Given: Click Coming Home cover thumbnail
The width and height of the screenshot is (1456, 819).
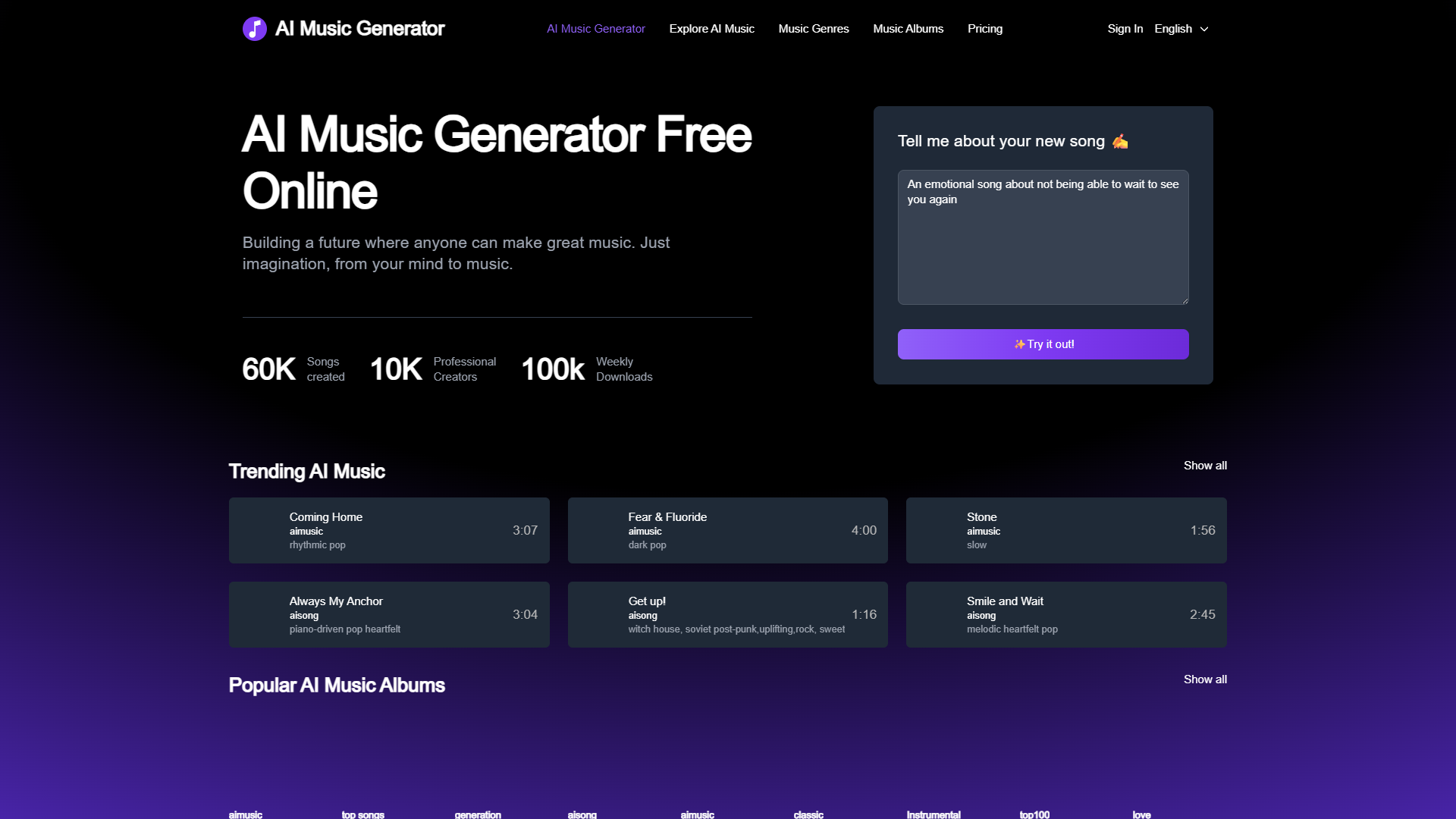Looking at the screenshot, I should (259, 530).
